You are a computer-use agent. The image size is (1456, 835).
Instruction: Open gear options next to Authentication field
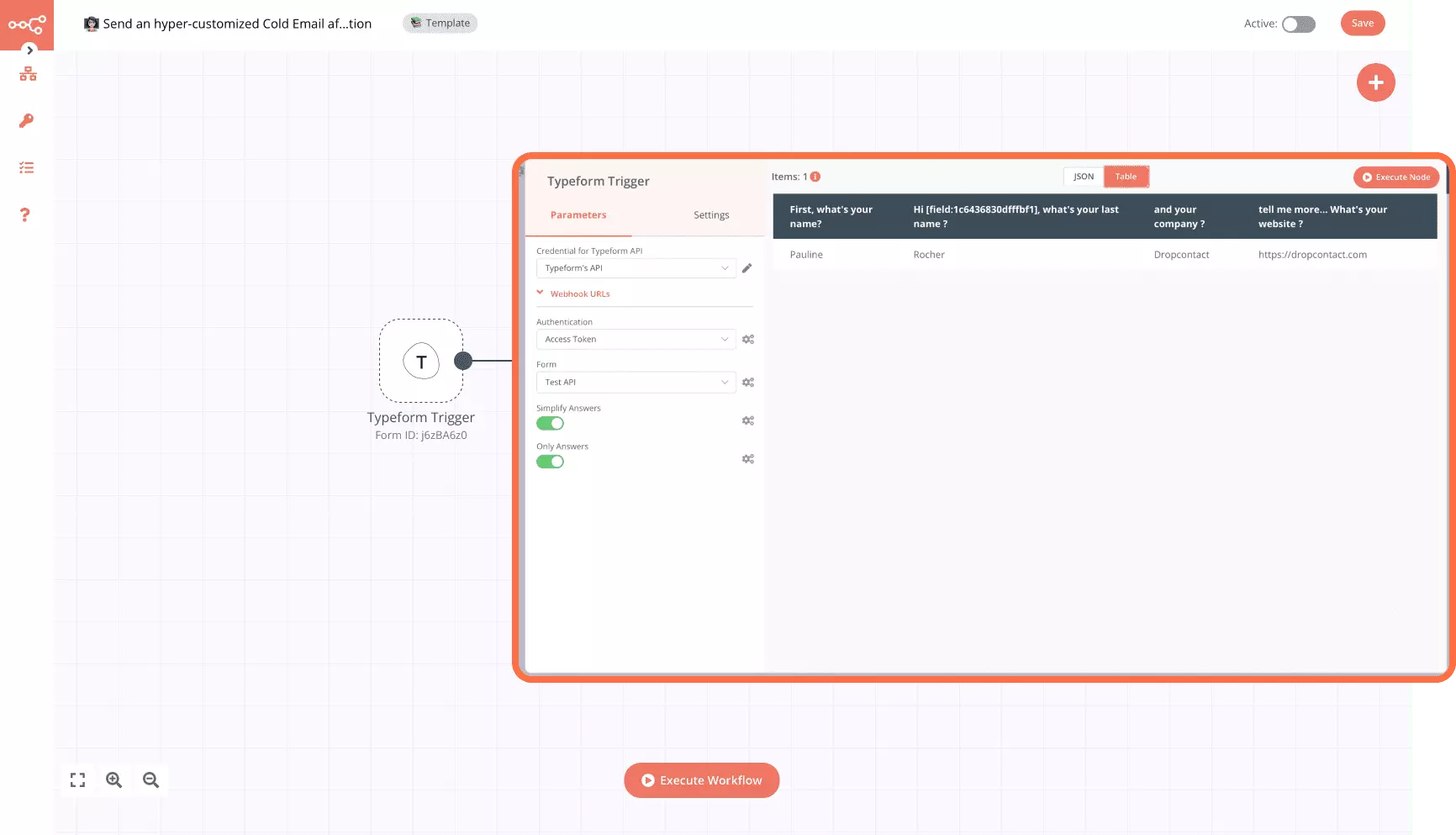[747, 339]
